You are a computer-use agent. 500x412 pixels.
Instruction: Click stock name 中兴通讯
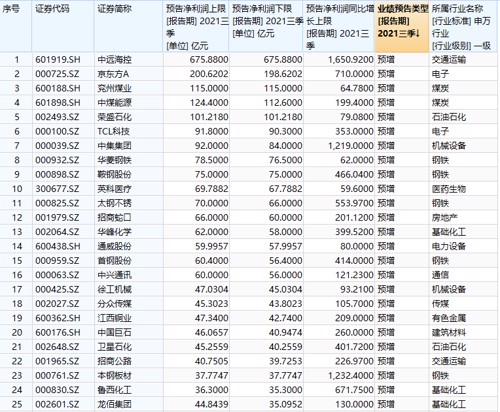114,275
